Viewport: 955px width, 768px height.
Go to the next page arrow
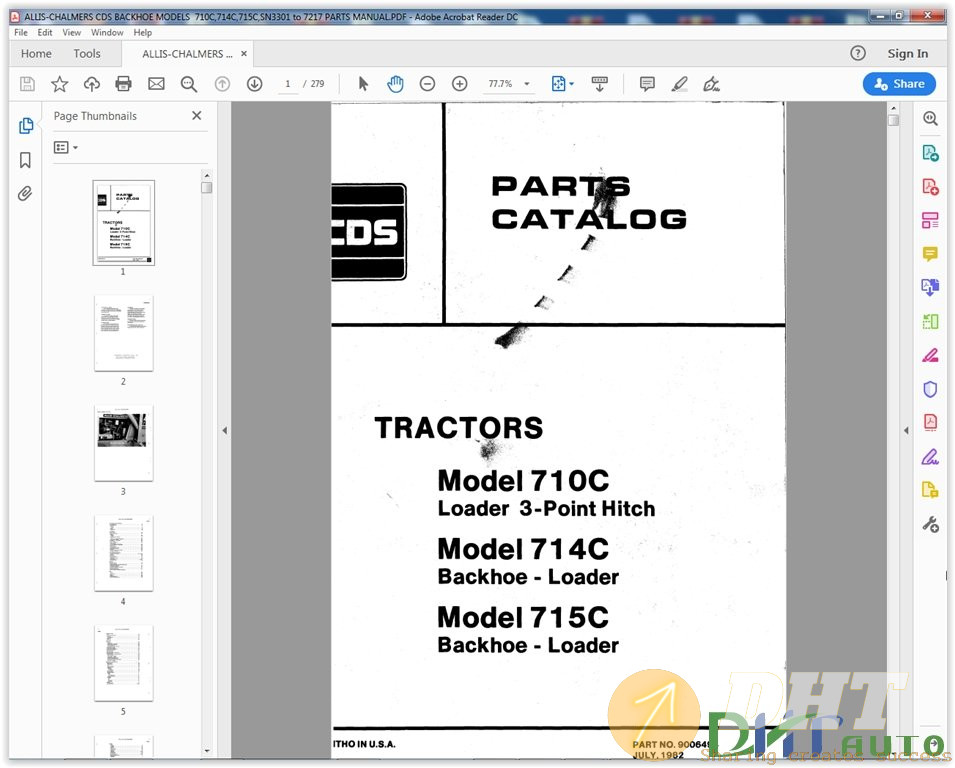[255, 84]
